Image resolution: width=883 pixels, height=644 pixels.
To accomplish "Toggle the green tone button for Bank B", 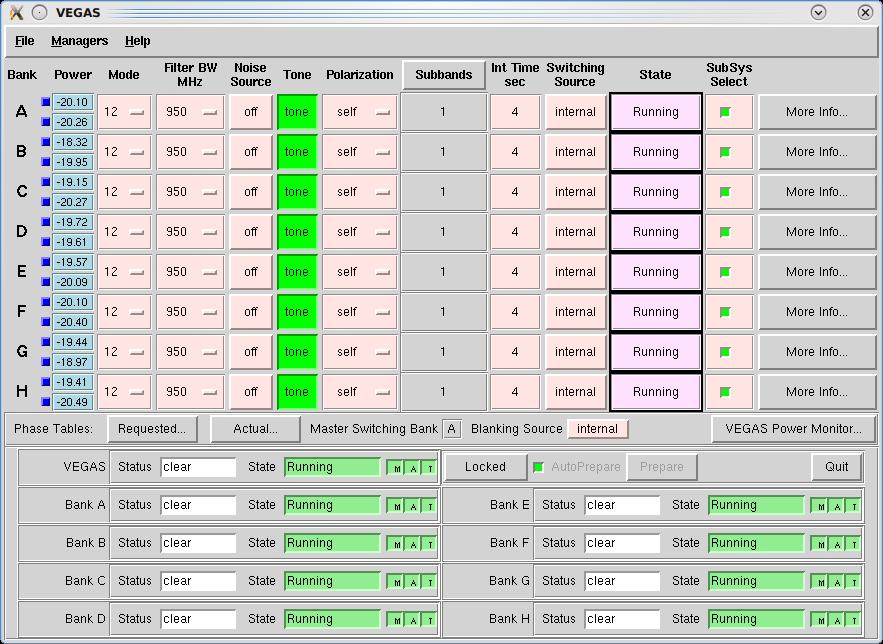I will click(x=297, y=152).
